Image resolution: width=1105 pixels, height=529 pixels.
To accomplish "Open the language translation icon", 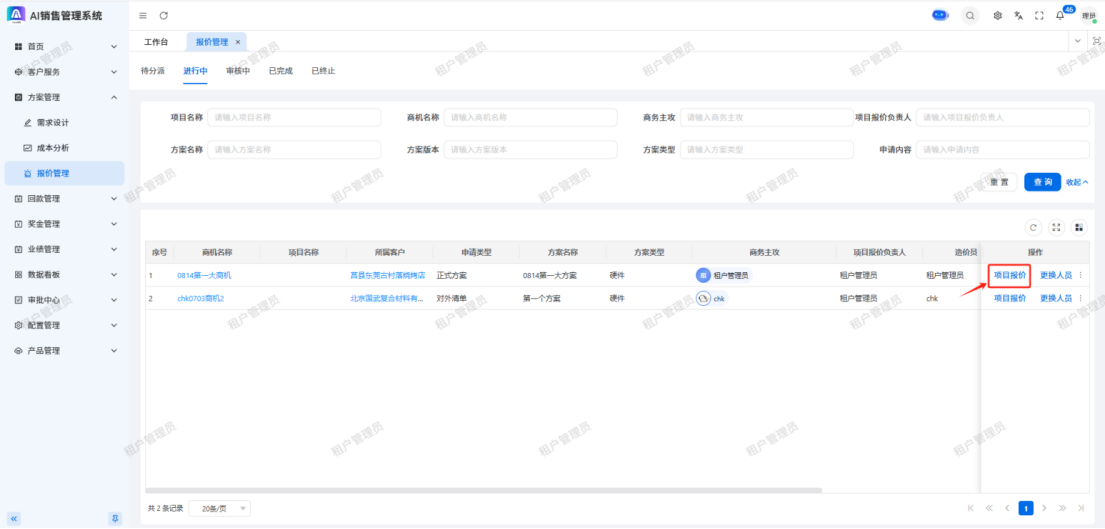I will pos(1018,15).
